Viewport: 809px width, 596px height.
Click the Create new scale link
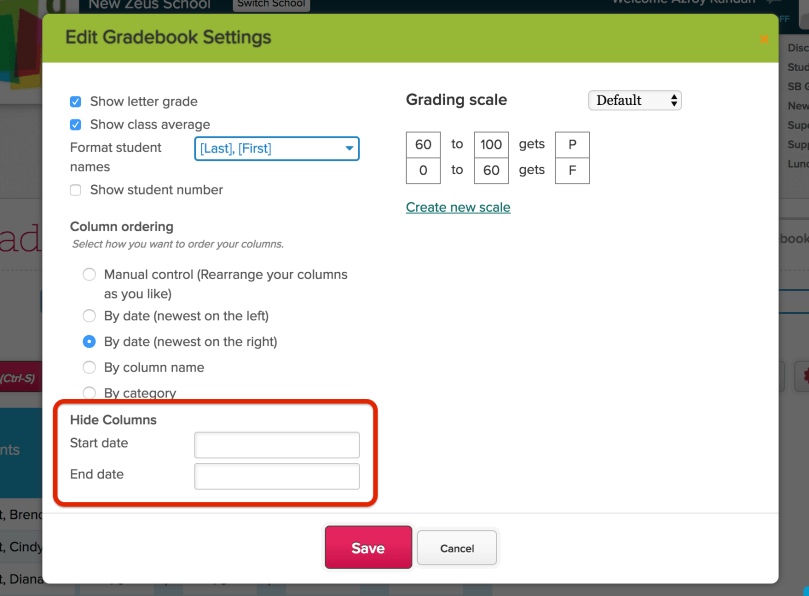(x=458, y=207)
